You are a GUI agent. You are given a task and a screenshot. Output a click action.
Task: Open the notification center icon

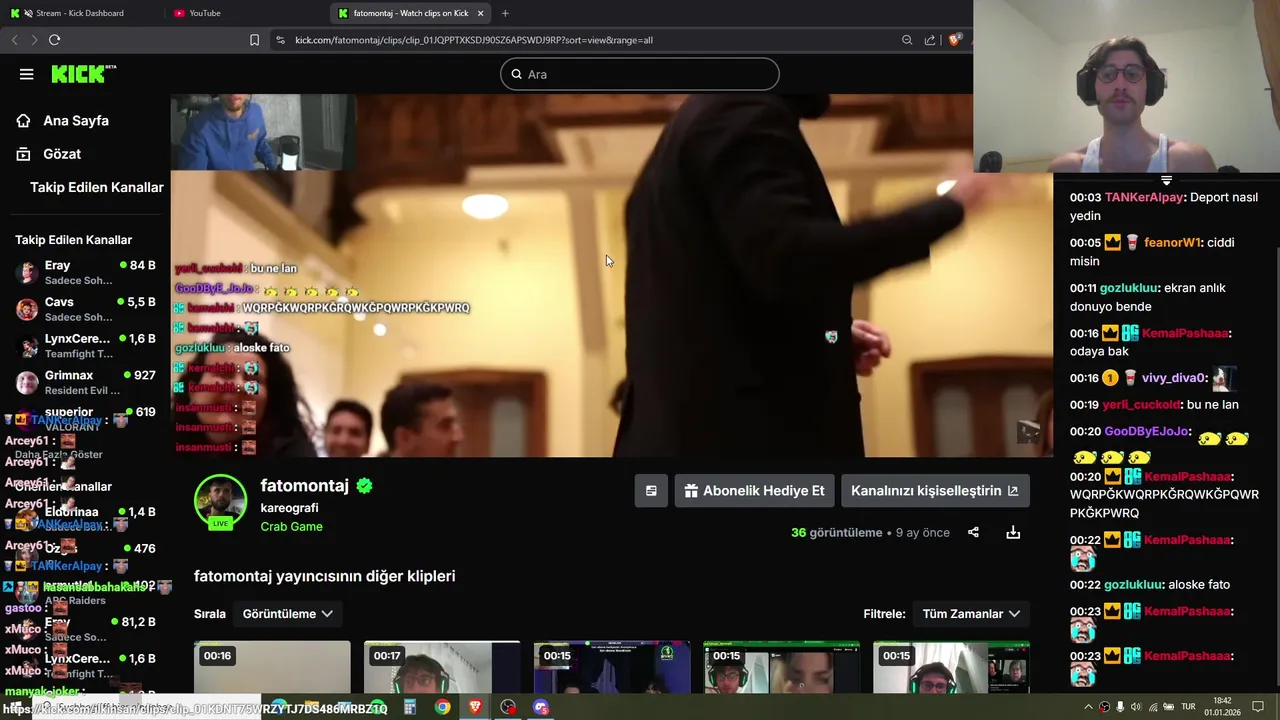click(x=1259, y=707)
